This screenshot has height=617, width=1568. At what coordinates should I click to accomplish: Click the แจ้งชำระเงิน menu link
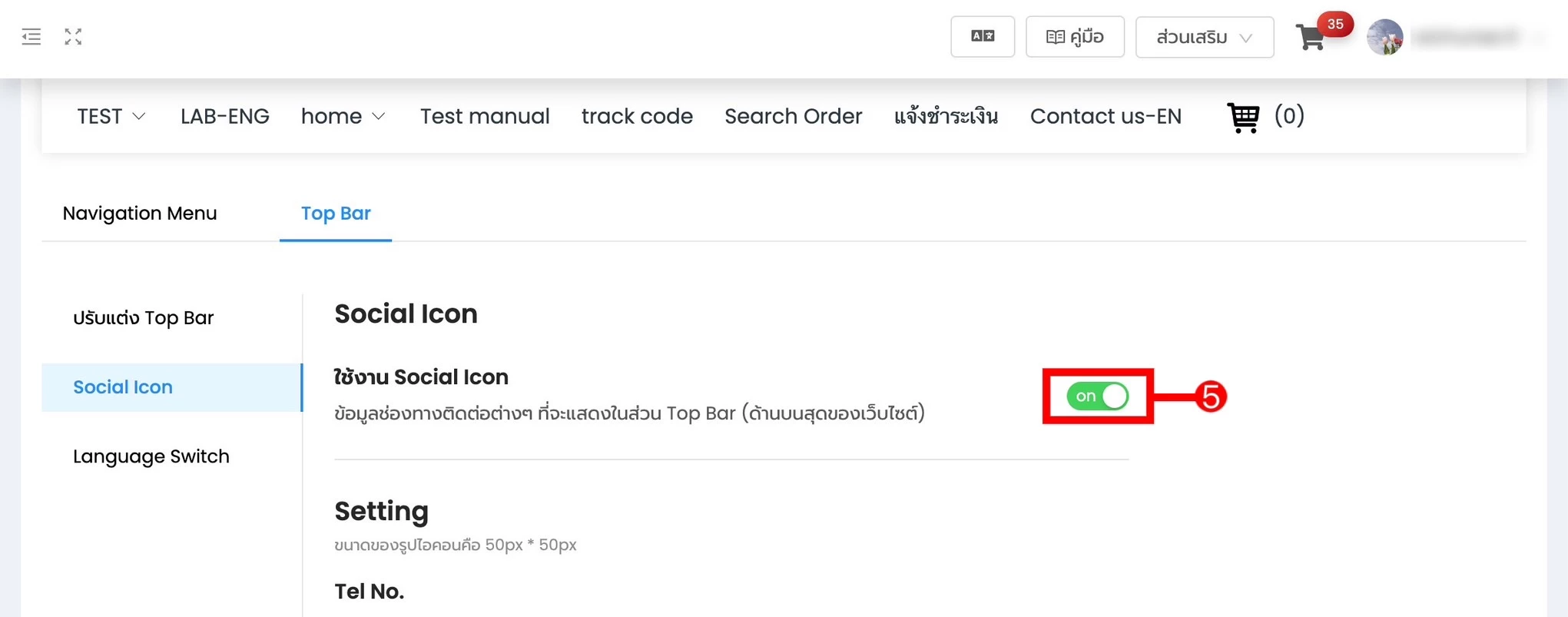(946, 116)
